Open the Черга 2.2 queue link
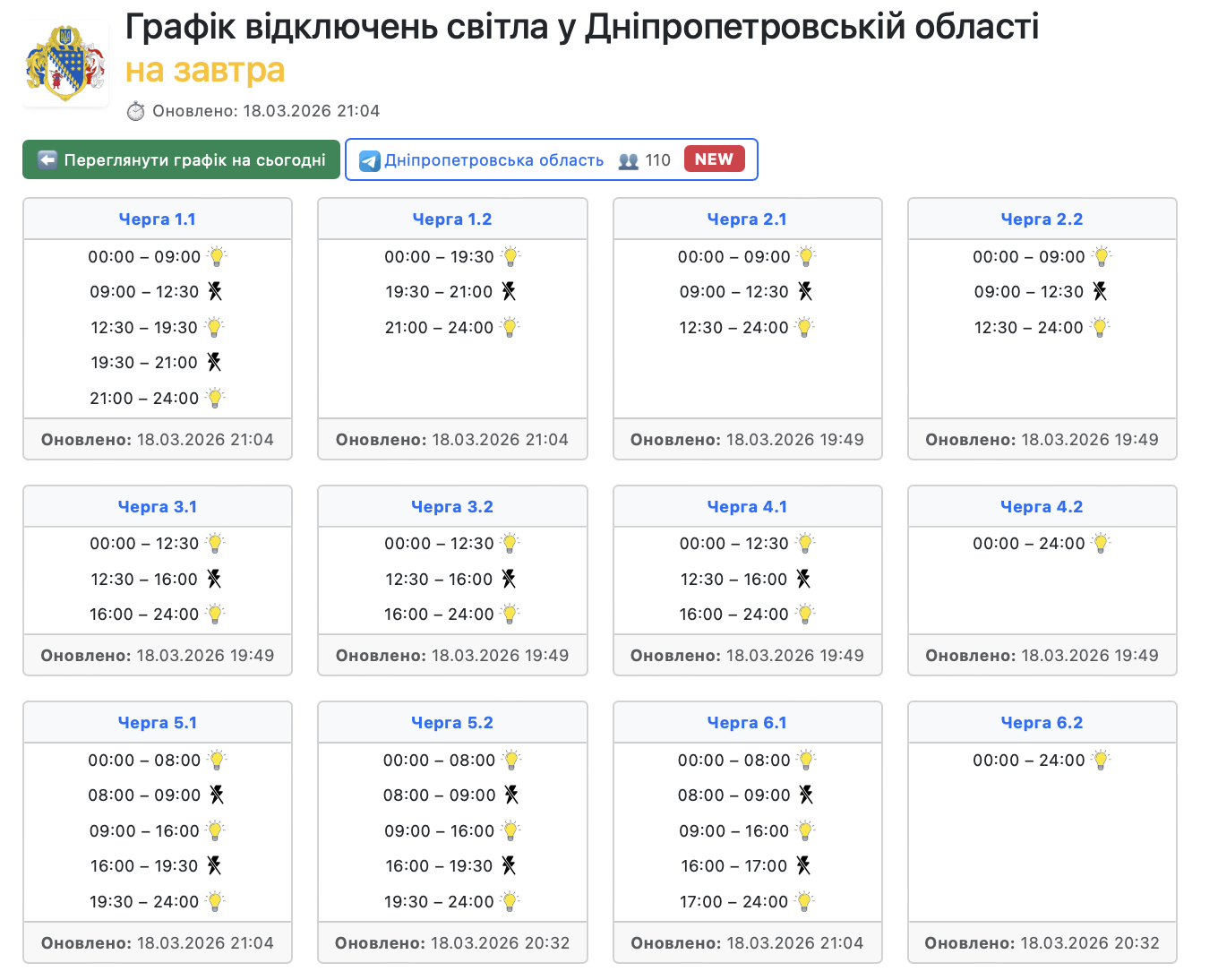Screen dimensions: 1218x980 click(x=1042, y=219)
